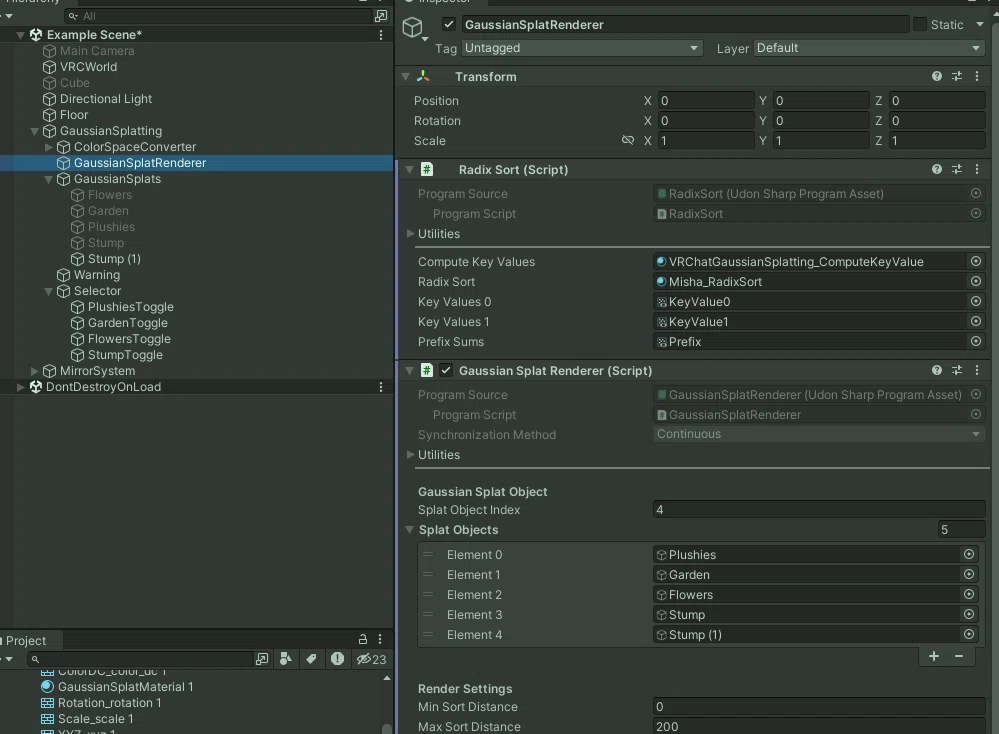This screenshot has height=734, width=999.
Task: Edit the Splat Object Index field
Action: (819, 510)
